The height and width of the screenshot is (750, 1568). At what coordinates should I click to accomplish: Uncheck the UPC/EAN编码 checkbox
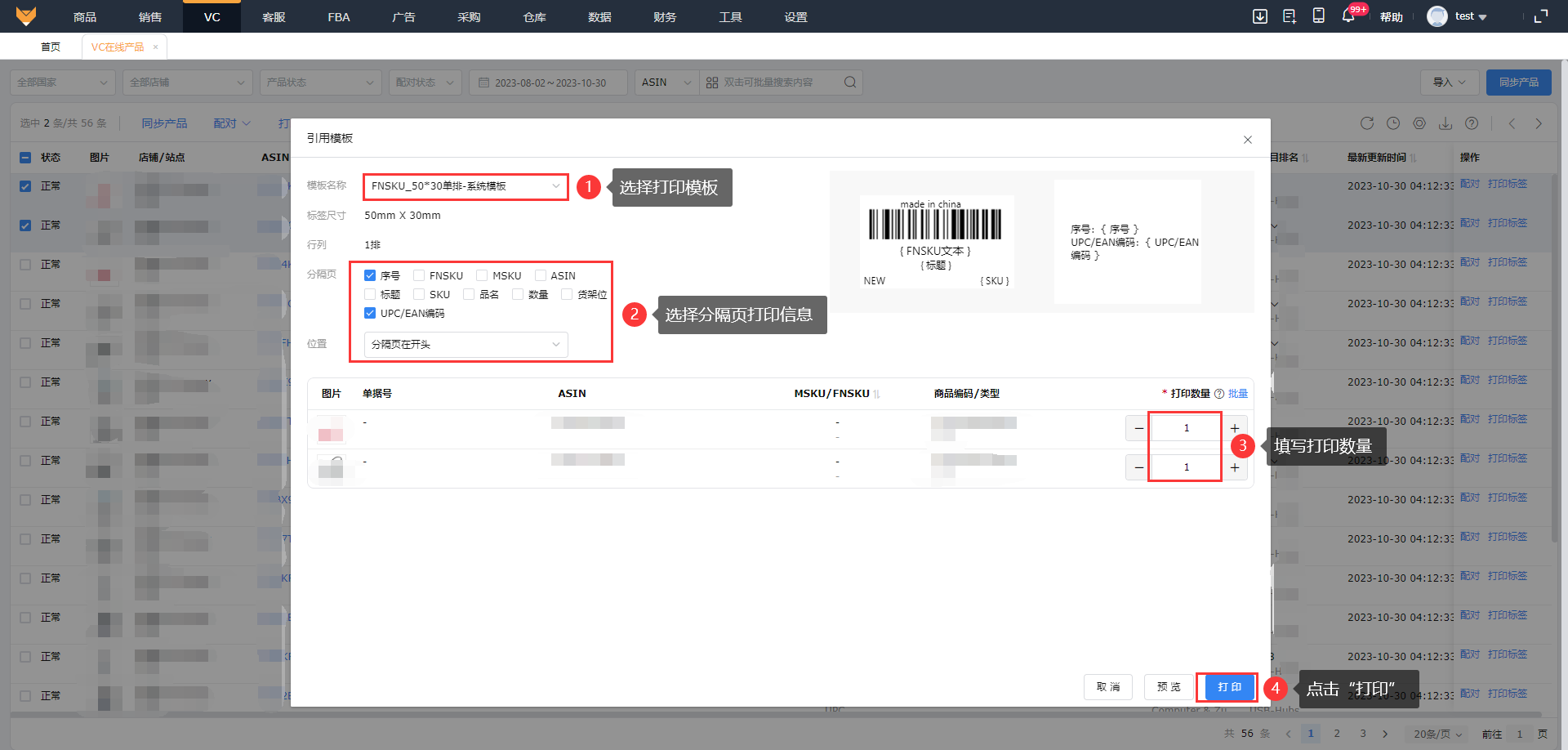(370, 313)
